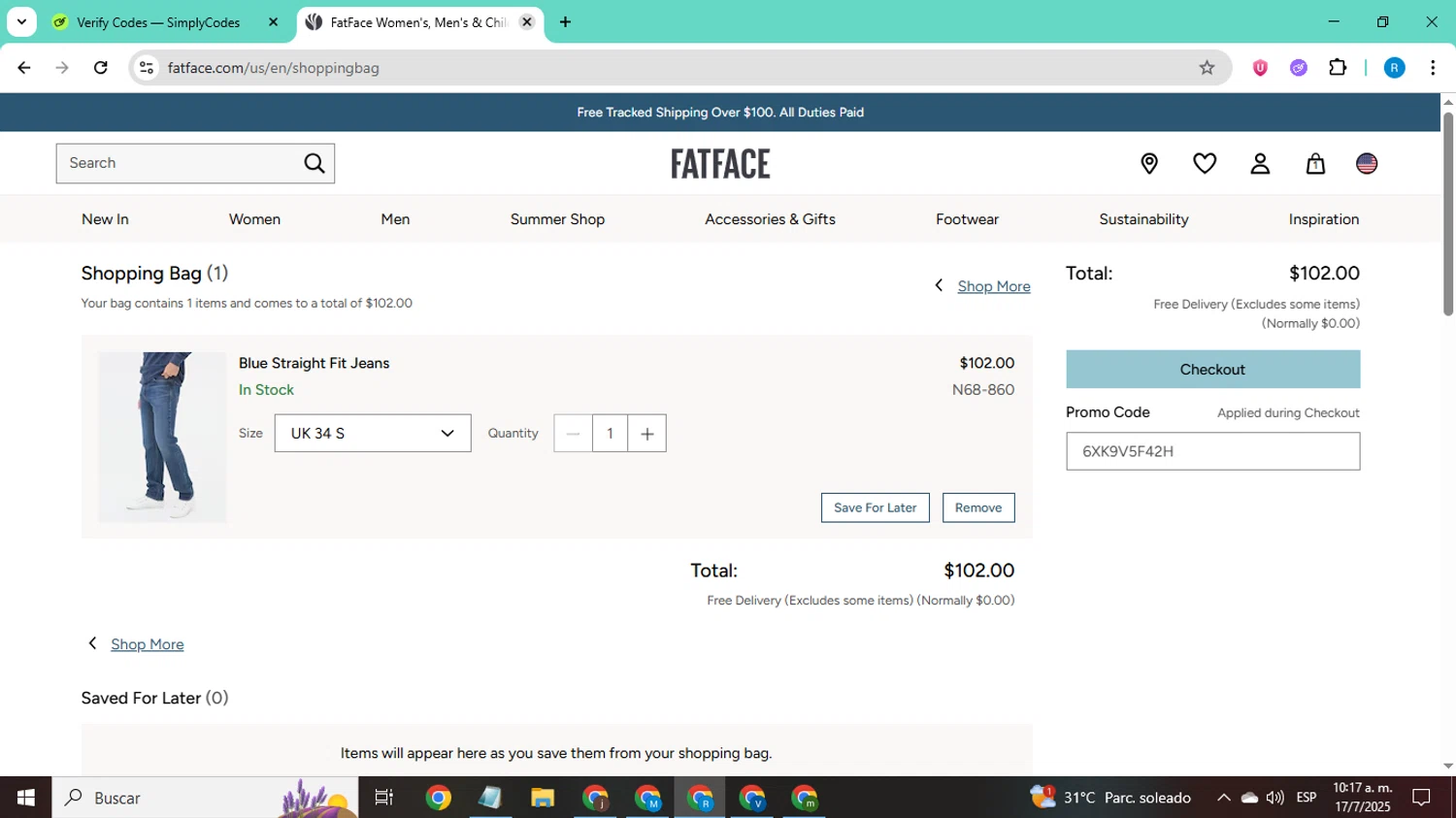The image size is (1456, 818).
Task: Click the US flag country selector
Action: point(1367,163)
